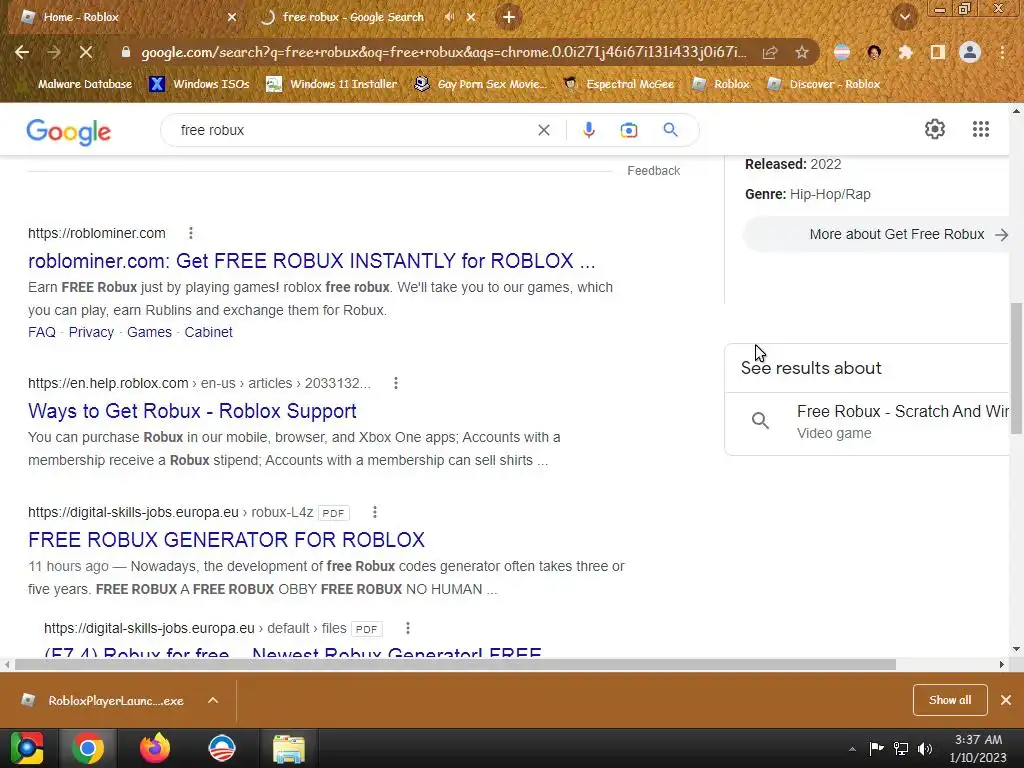Click in the Google search input field
Image resolution: width=1024 pixels, height=768 pixels.
coord(353,130)
